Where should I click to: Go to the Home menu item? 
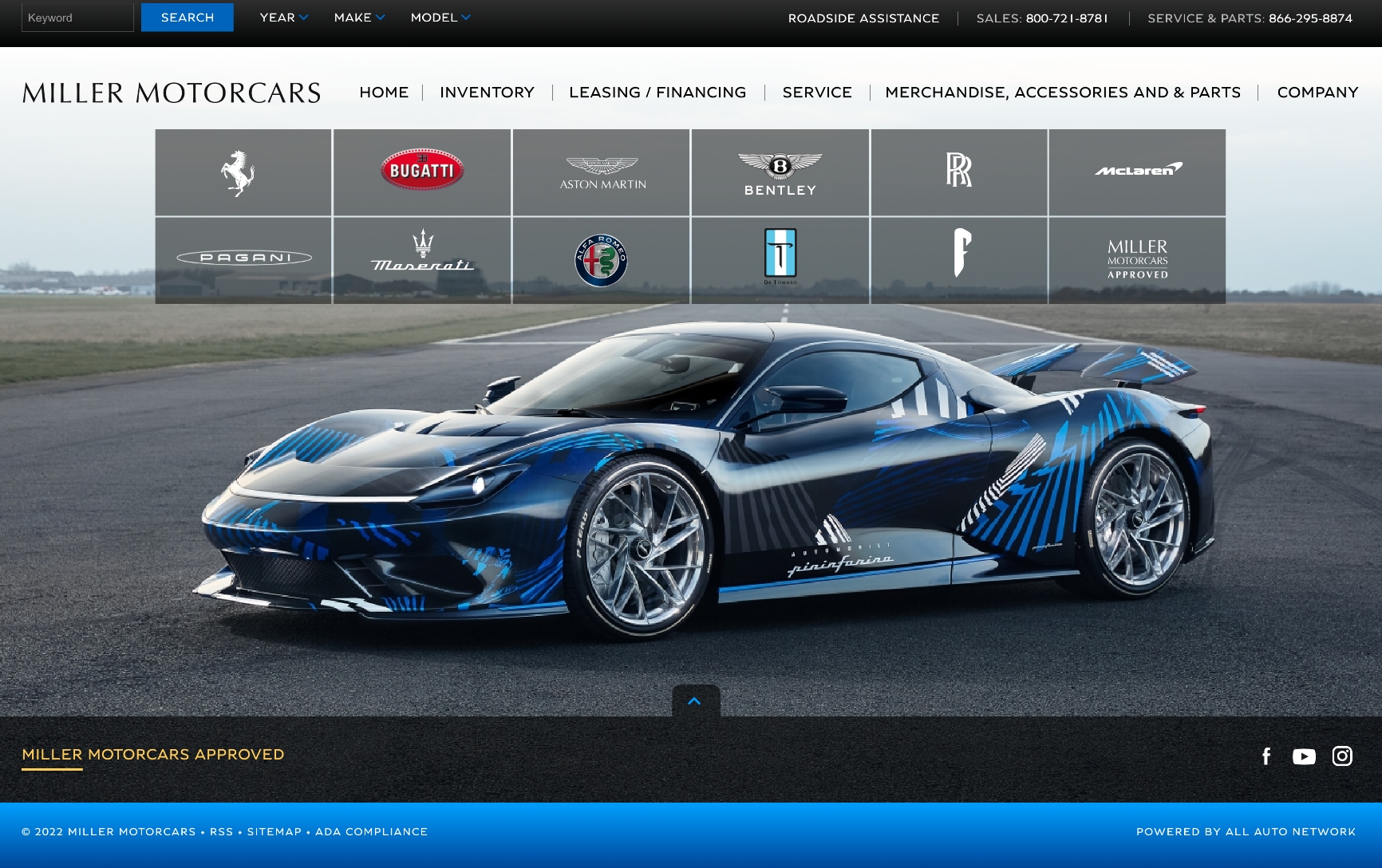384,93
